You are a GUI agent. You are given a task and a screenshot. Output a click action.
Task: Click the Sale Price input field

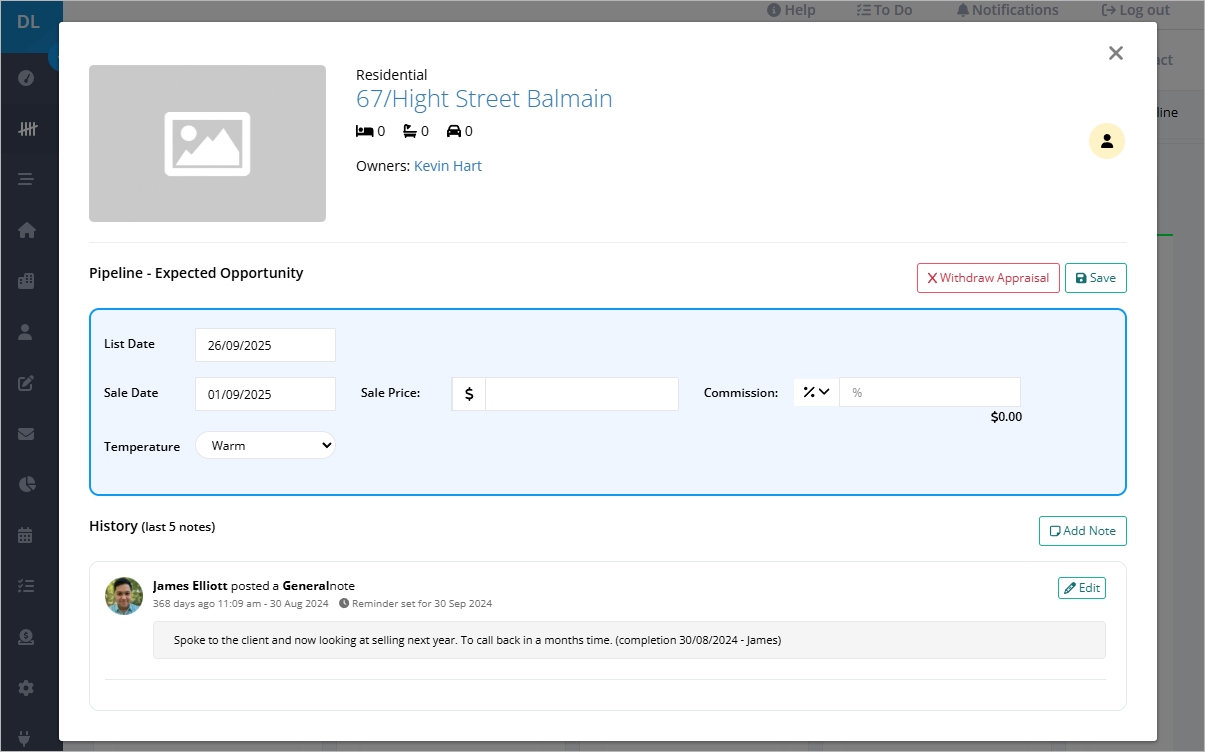pyautogui.click(x=580, y=393)
